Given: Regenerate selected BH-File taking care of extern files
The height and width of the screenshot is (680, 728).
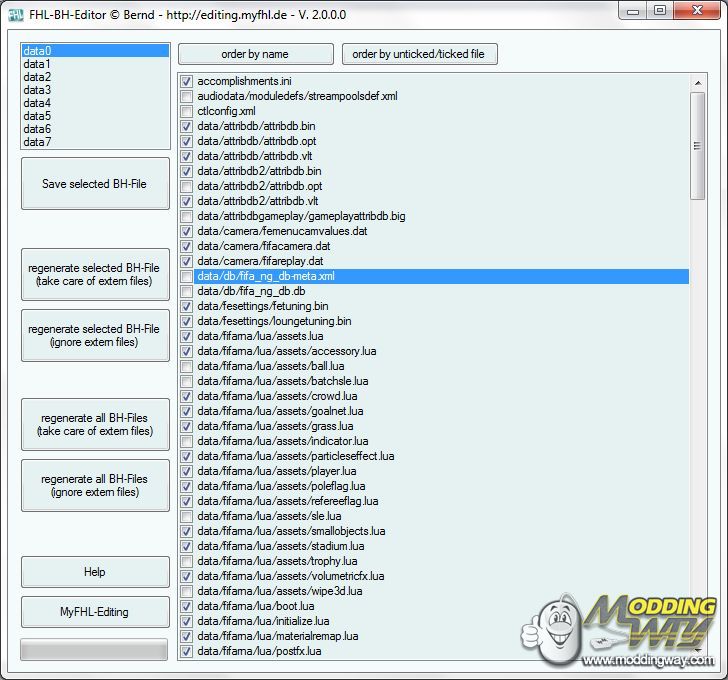Looking at the screenshot, I should click(95, 275).
